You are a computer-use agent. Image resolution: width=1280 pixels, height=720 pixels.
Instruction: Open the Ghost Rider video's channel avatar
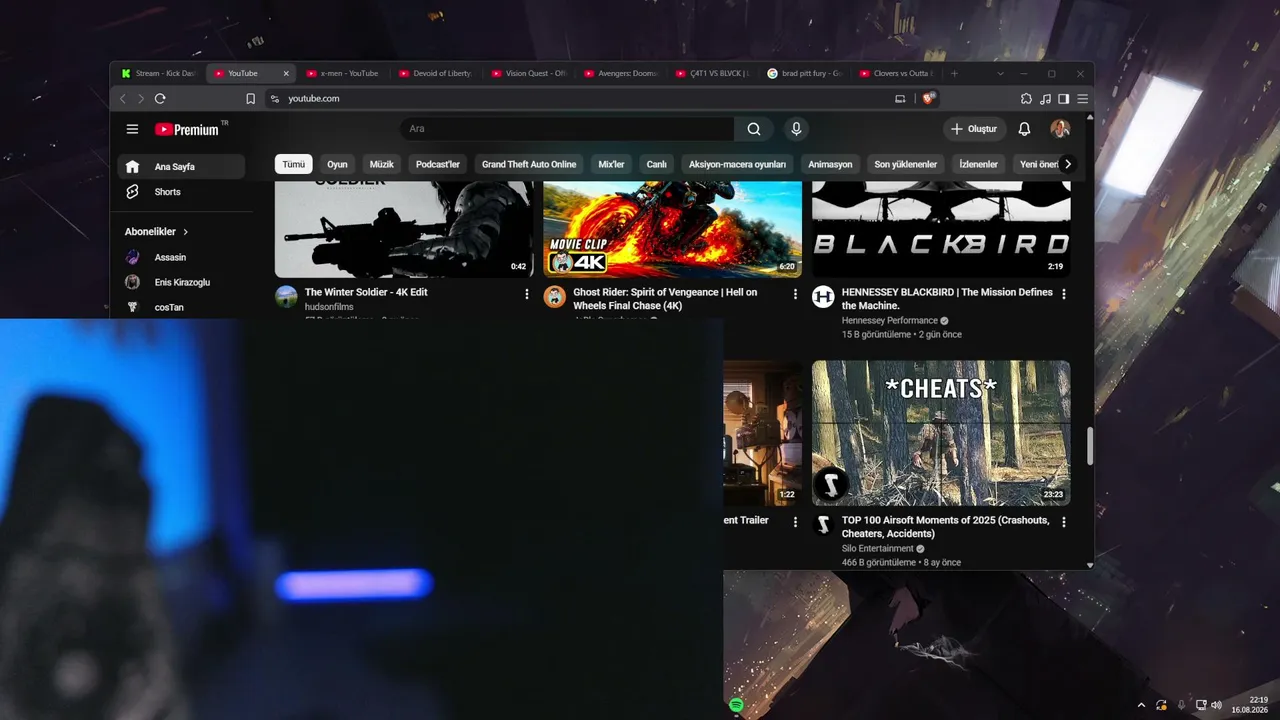coord(554,297)
